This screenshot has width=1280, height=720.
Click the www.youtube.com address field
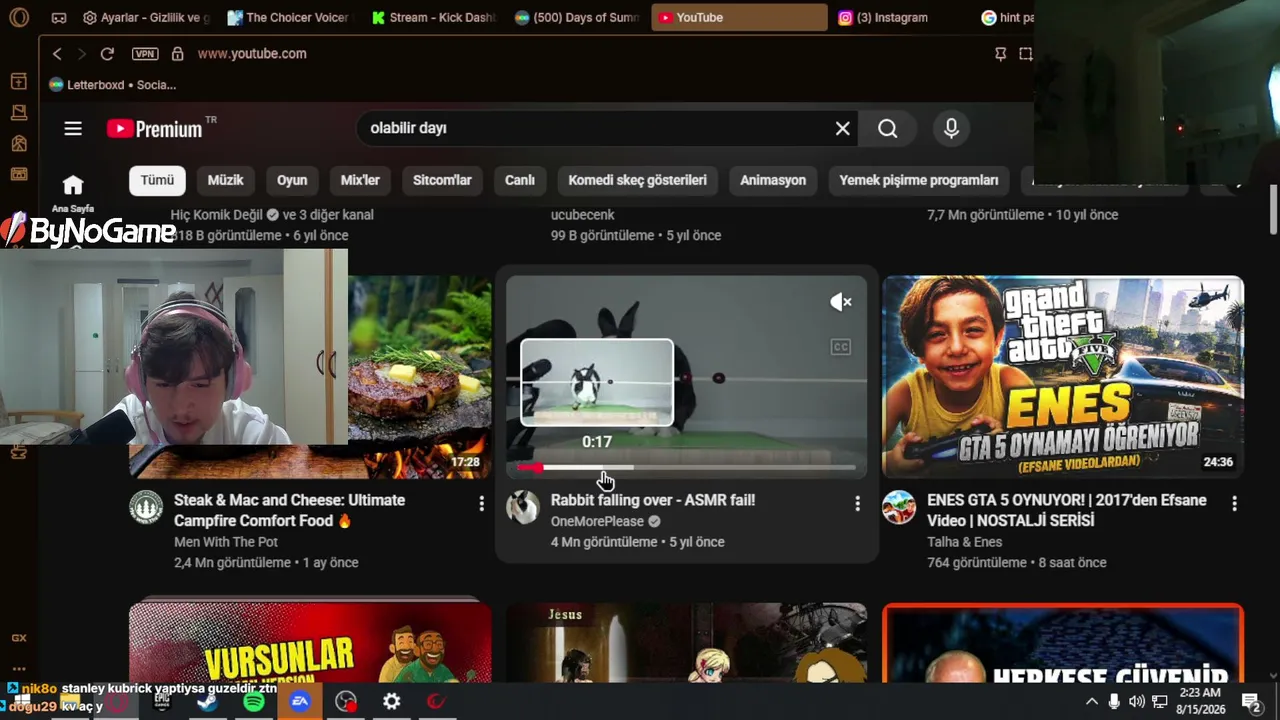click(x=252, y=54)
